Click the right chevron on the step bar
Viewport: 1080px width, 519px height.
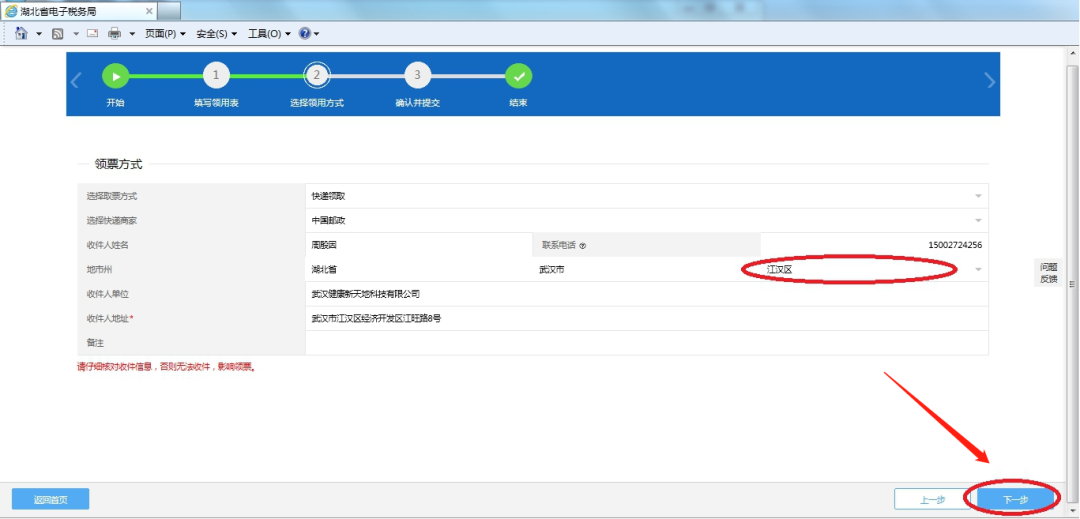tap(990, 82)
